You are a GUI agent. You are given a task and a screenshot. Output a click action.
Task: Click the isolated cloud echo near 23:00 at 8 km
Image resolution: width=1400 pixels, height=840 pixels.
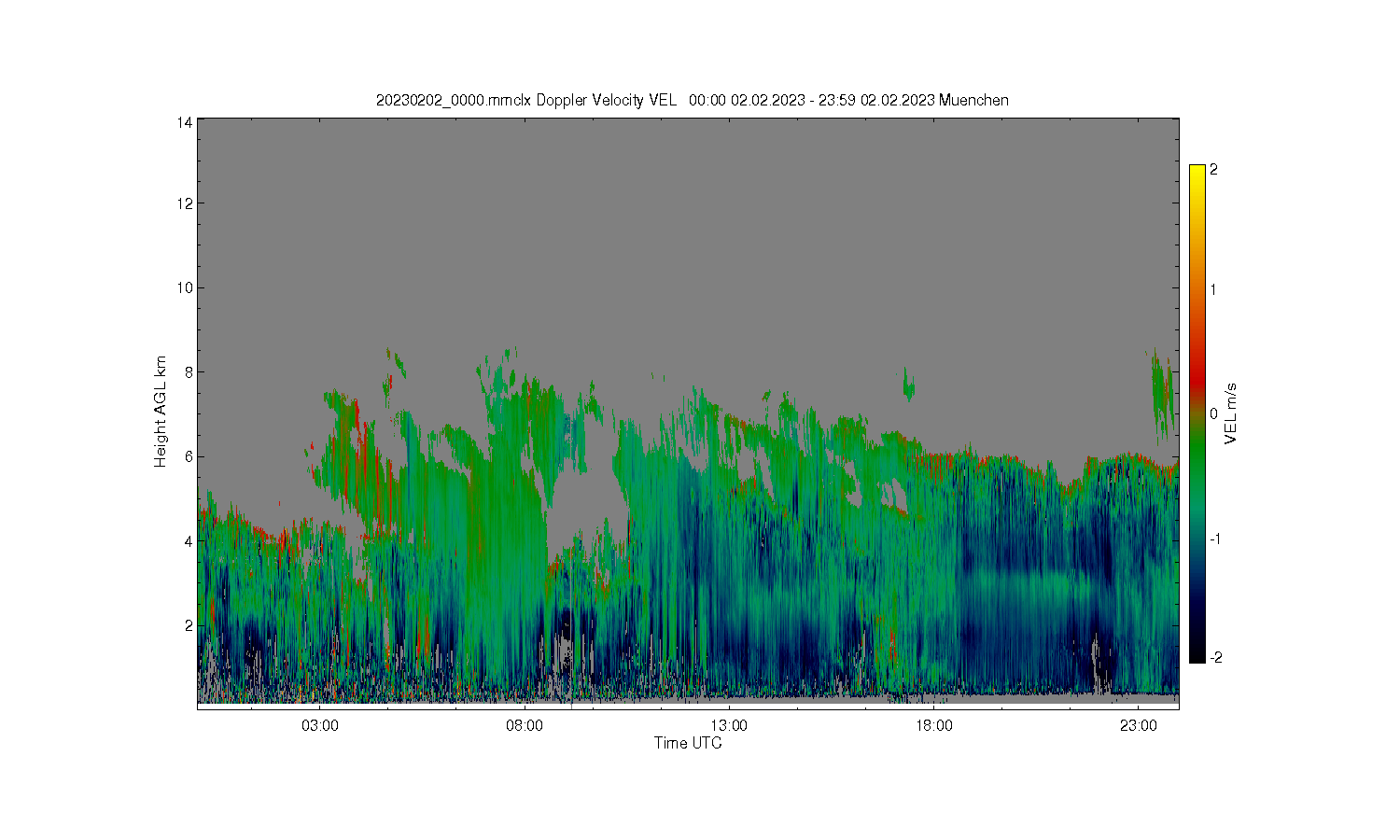(x=1161, y=397)
